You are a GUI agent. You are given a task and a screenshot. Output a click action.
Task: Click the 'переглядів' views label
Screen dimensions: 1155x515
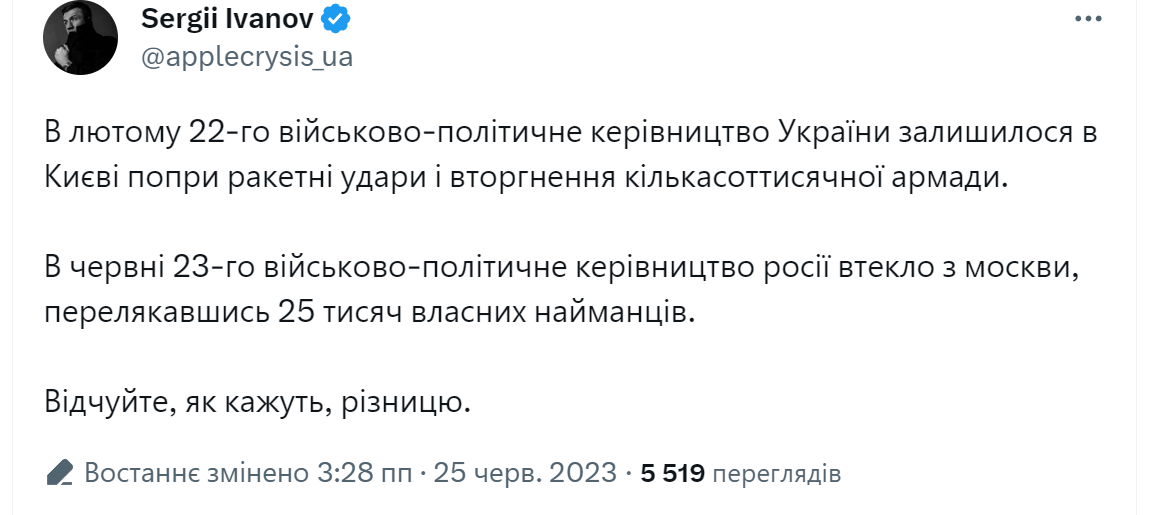777,473
